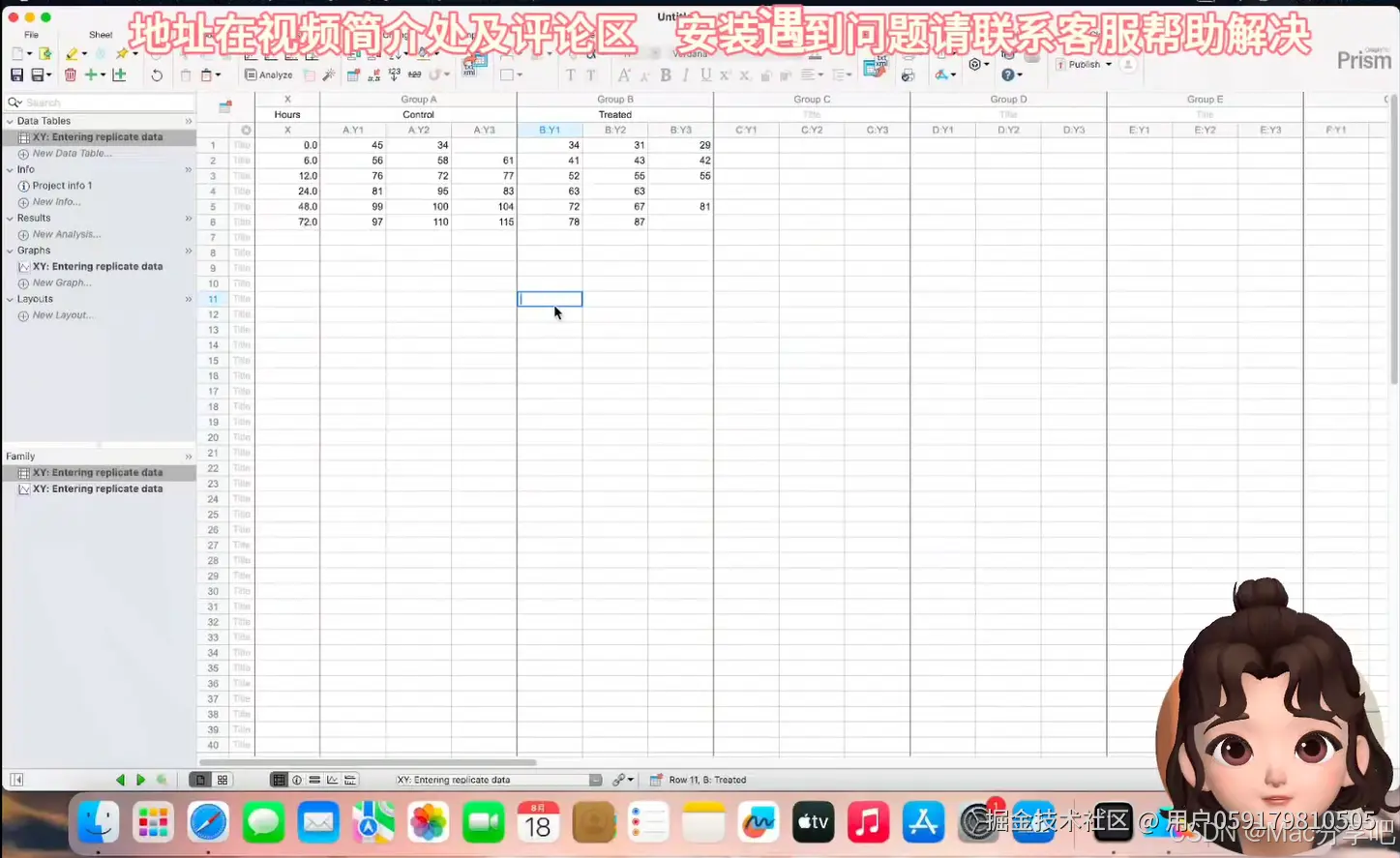The image size is (1400, 858).
Task: Collapse the Graphs section in navigator
Action: click(x=10, y=251)
